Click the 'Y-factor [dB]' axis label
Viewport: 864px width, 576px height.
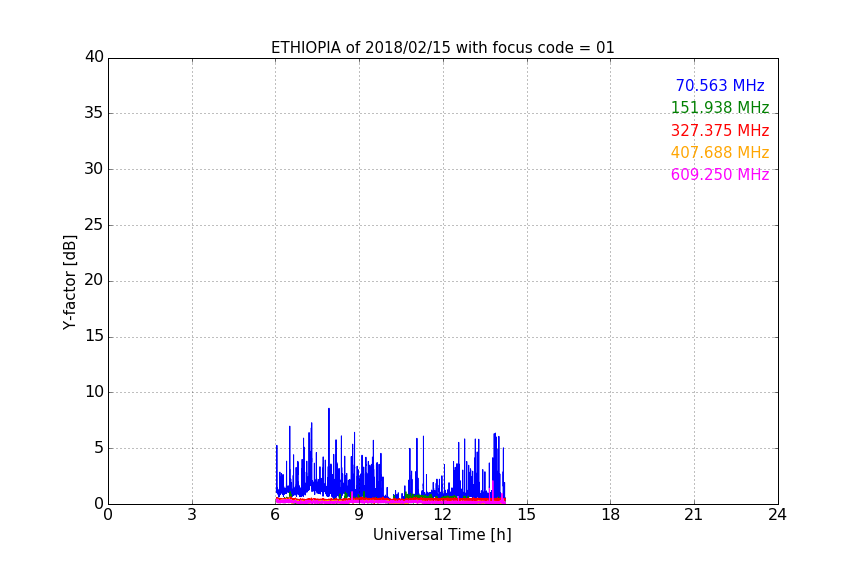[69, 282]
